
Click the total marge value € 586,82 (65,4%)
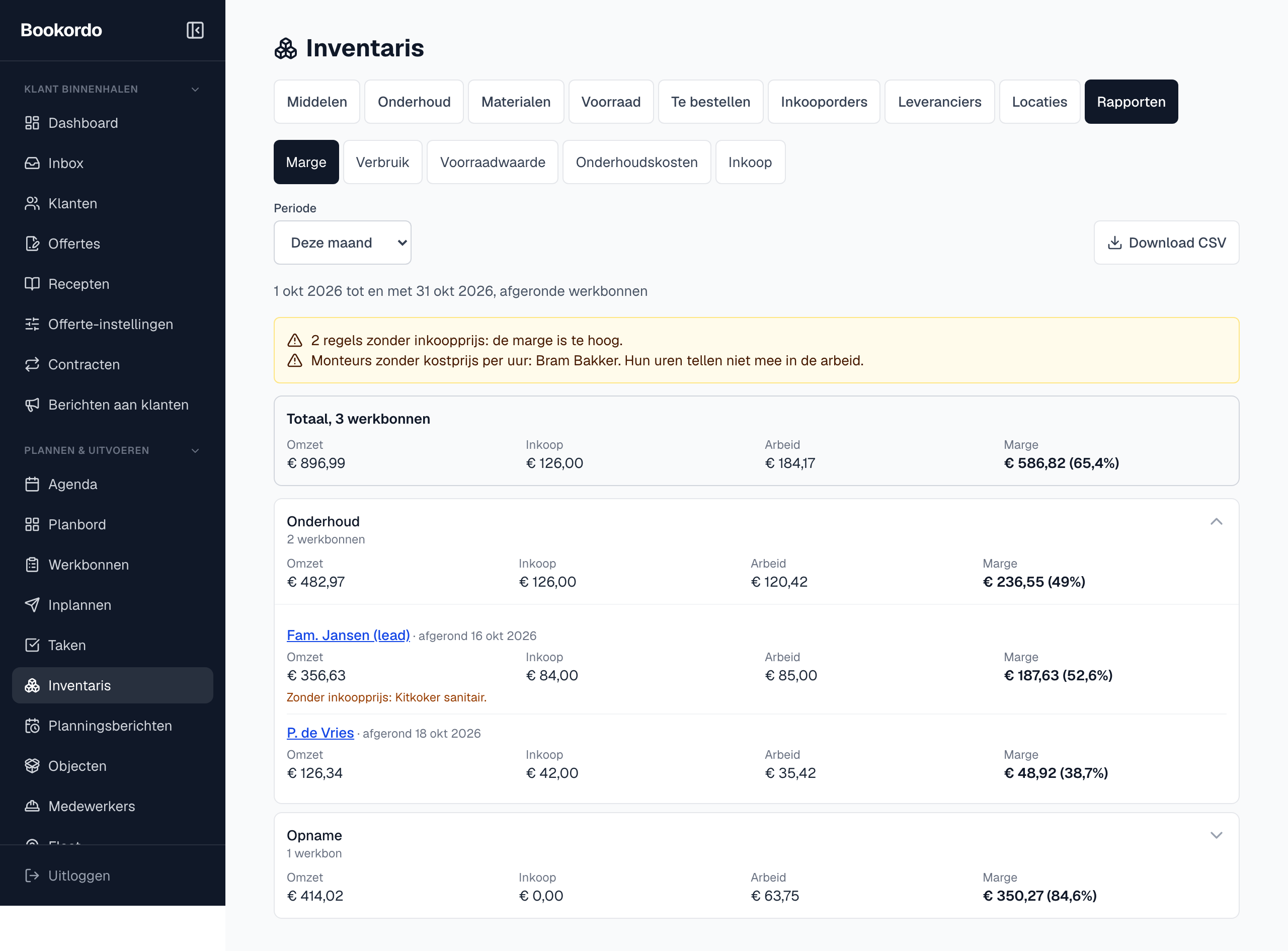pyautogui.click(x=1061, y=463)
